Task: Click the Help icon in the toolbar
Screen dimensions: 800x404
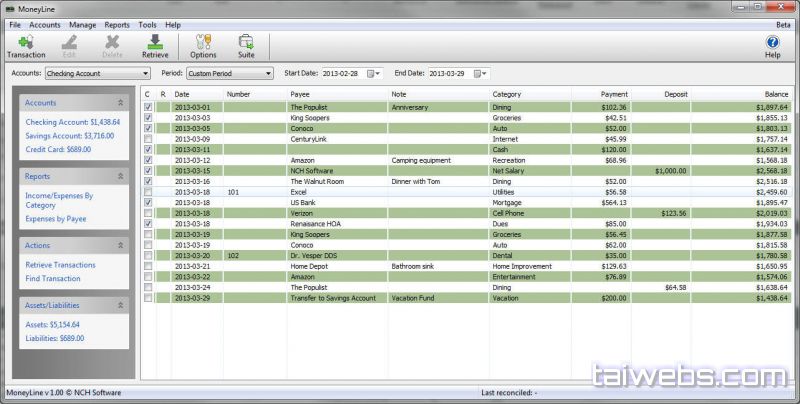Action: click(x=772, y=46)
